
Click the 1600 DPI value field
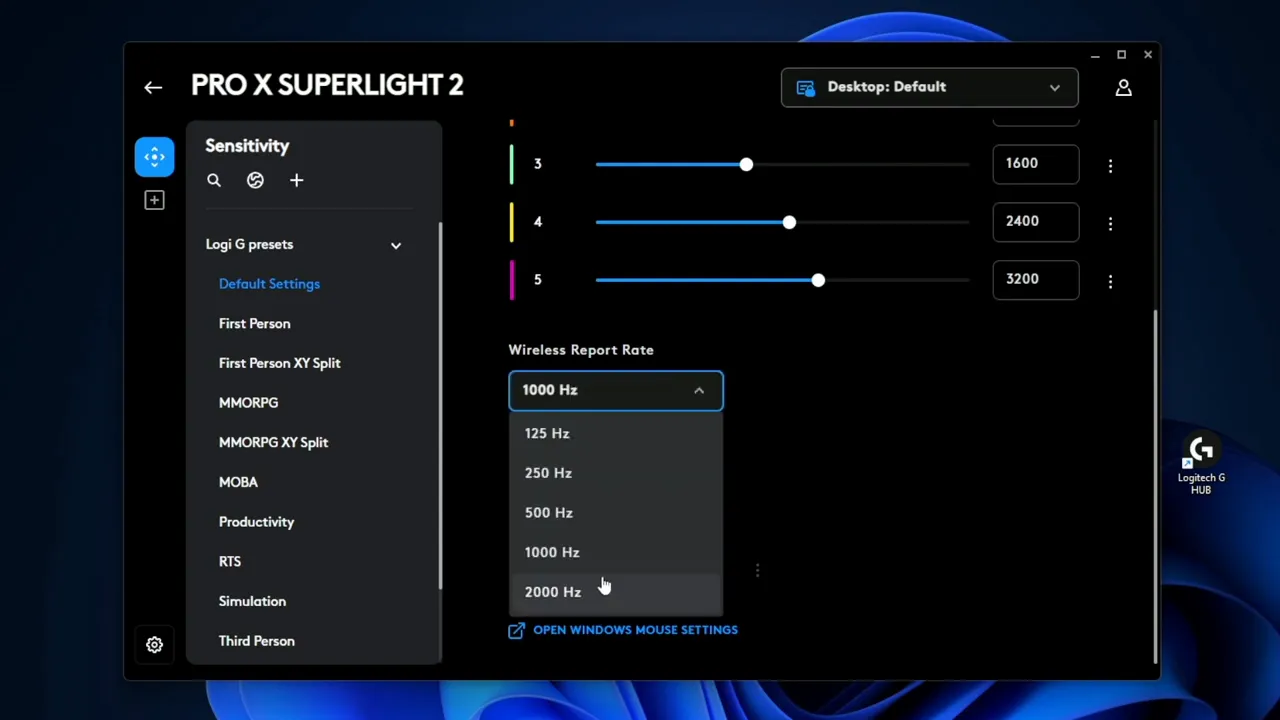pos(1036,164)
